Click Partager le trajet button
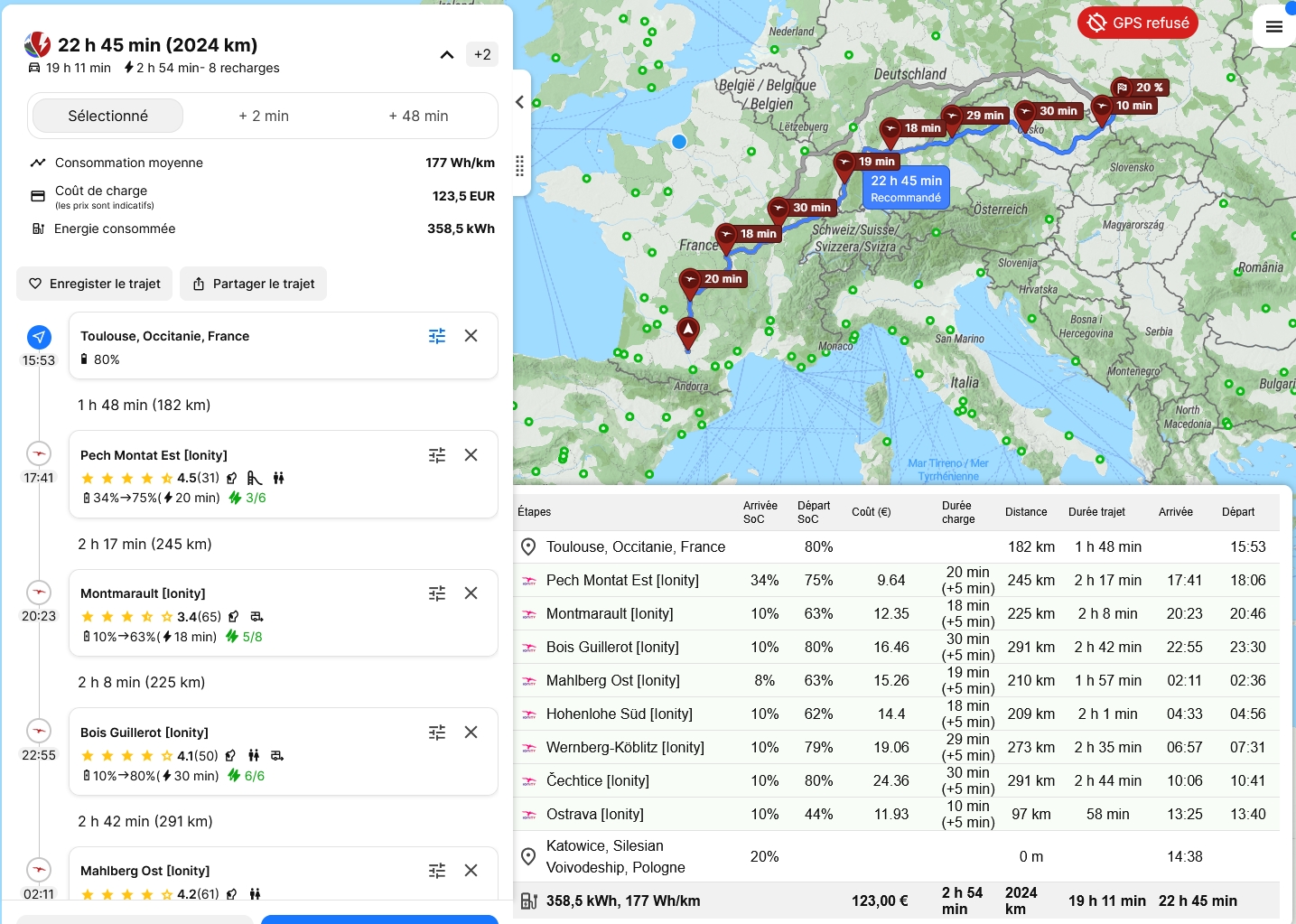The image size is (1296, 924). coord(253,284)
